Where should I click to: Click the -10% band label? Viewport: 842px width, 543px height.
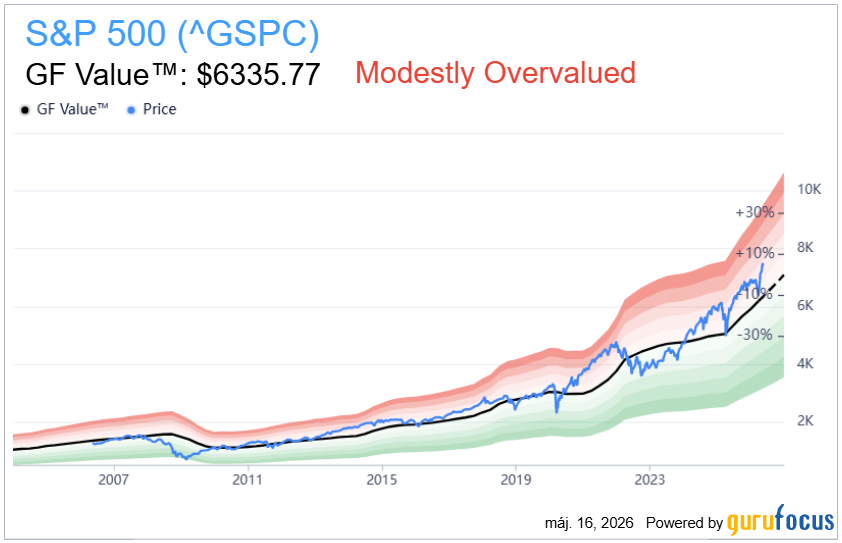[x=755, y=294]
